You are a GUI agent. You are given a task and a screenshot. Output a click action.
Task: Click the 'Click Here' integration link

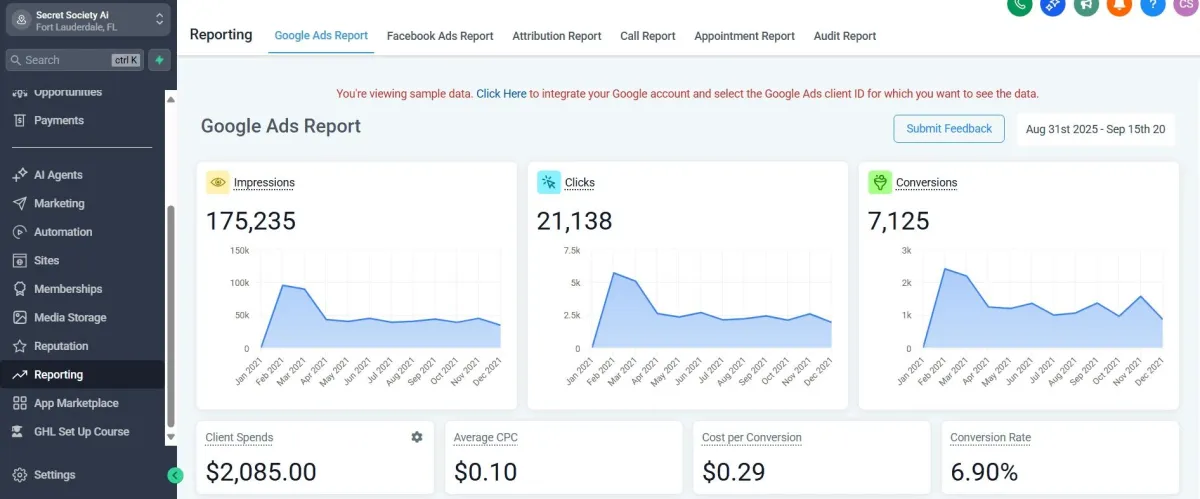point(501,94)
